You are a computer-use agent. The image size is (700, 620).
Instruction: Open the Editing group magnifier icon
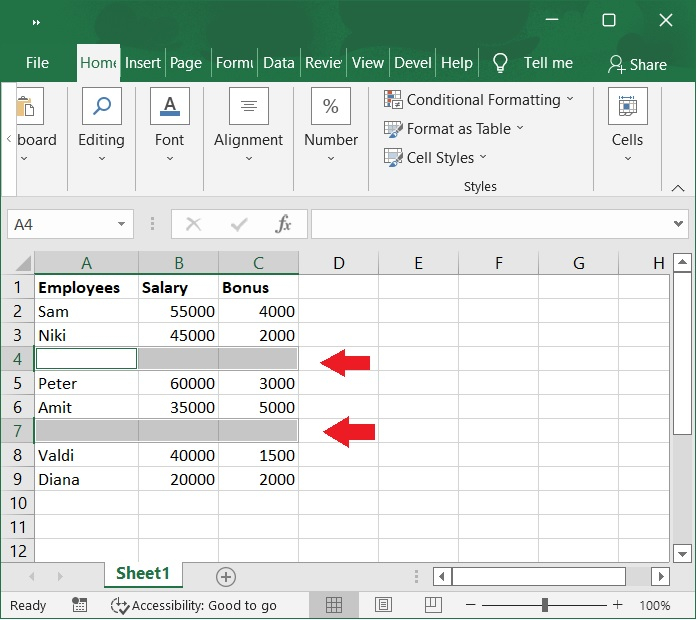(102, 106)
